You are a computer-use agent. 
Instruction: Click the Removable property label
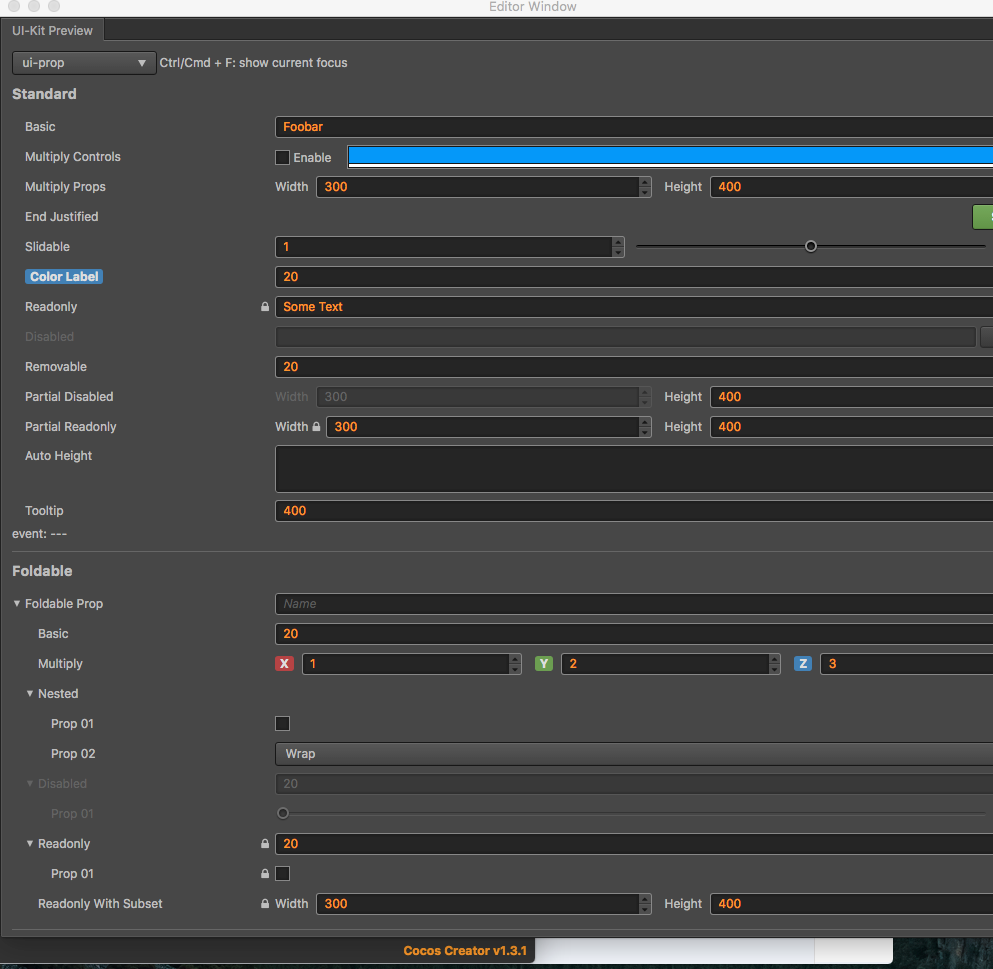56,367
